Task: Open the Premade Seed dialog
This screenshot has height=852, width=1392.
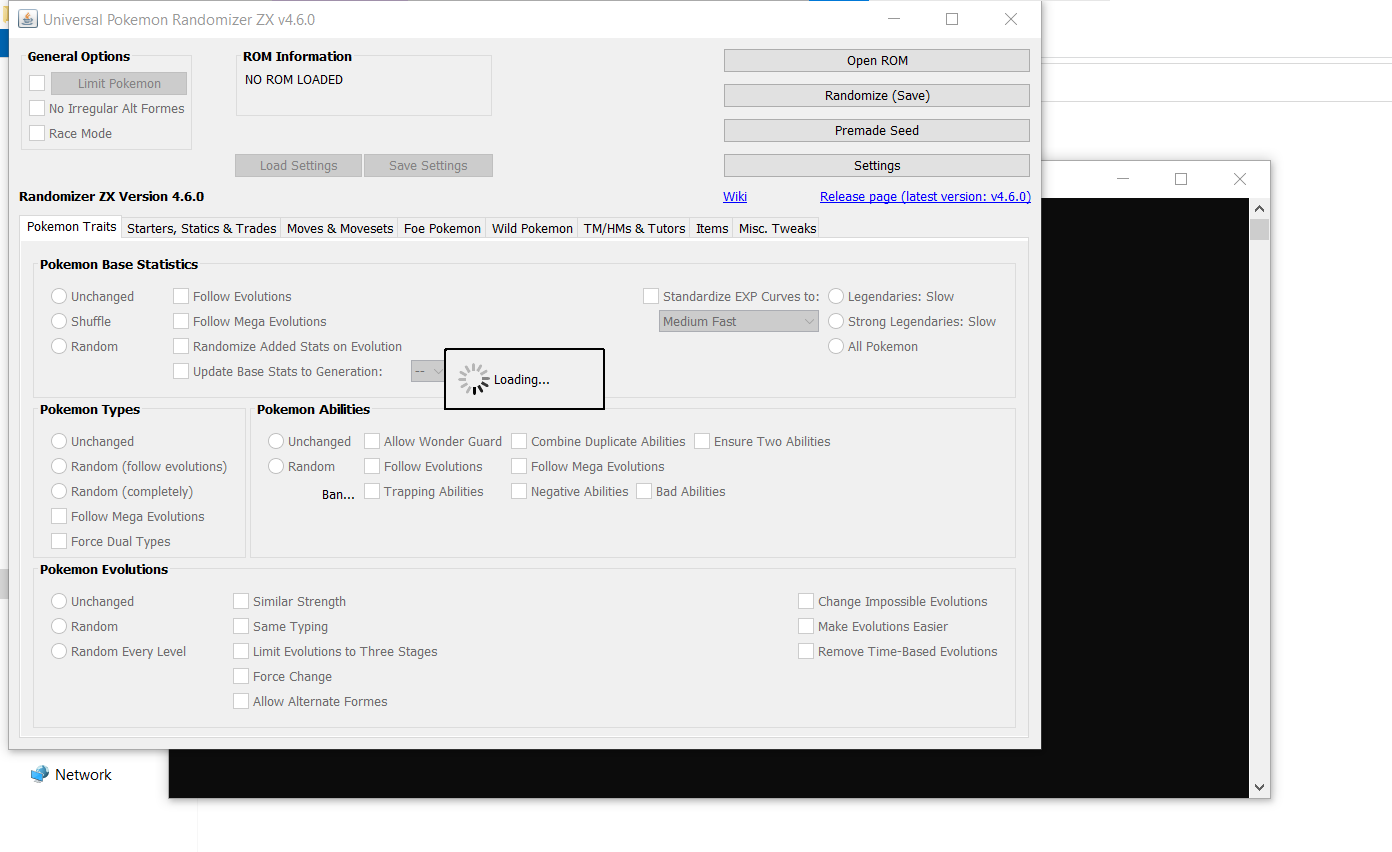Action: click(x=876, y=130)
